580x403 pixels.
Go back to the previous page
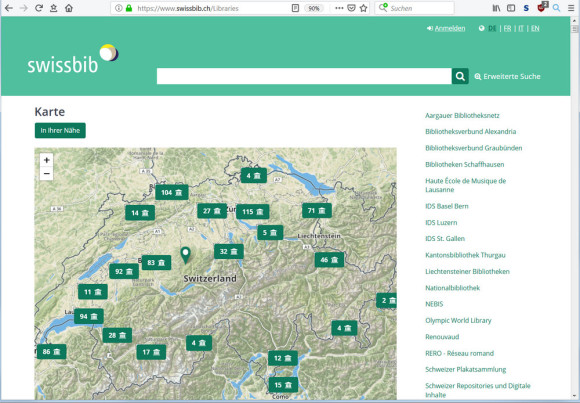point(9,8)
